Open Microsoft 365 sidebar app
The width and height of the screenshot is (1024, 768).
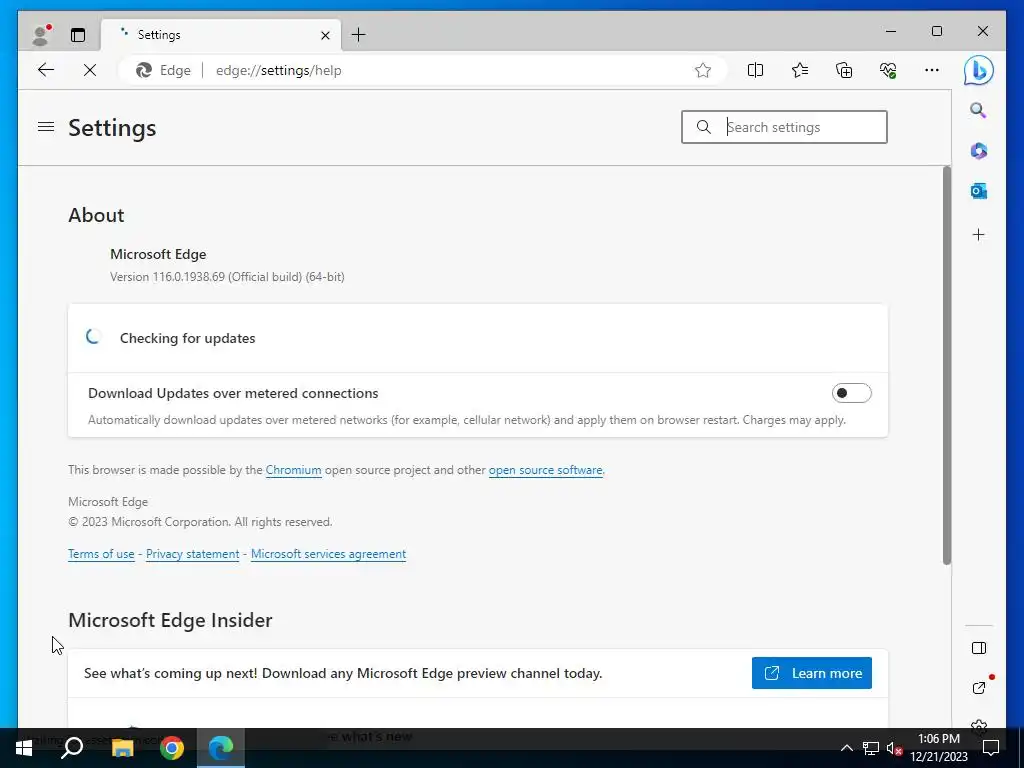[x=978, y=151]
